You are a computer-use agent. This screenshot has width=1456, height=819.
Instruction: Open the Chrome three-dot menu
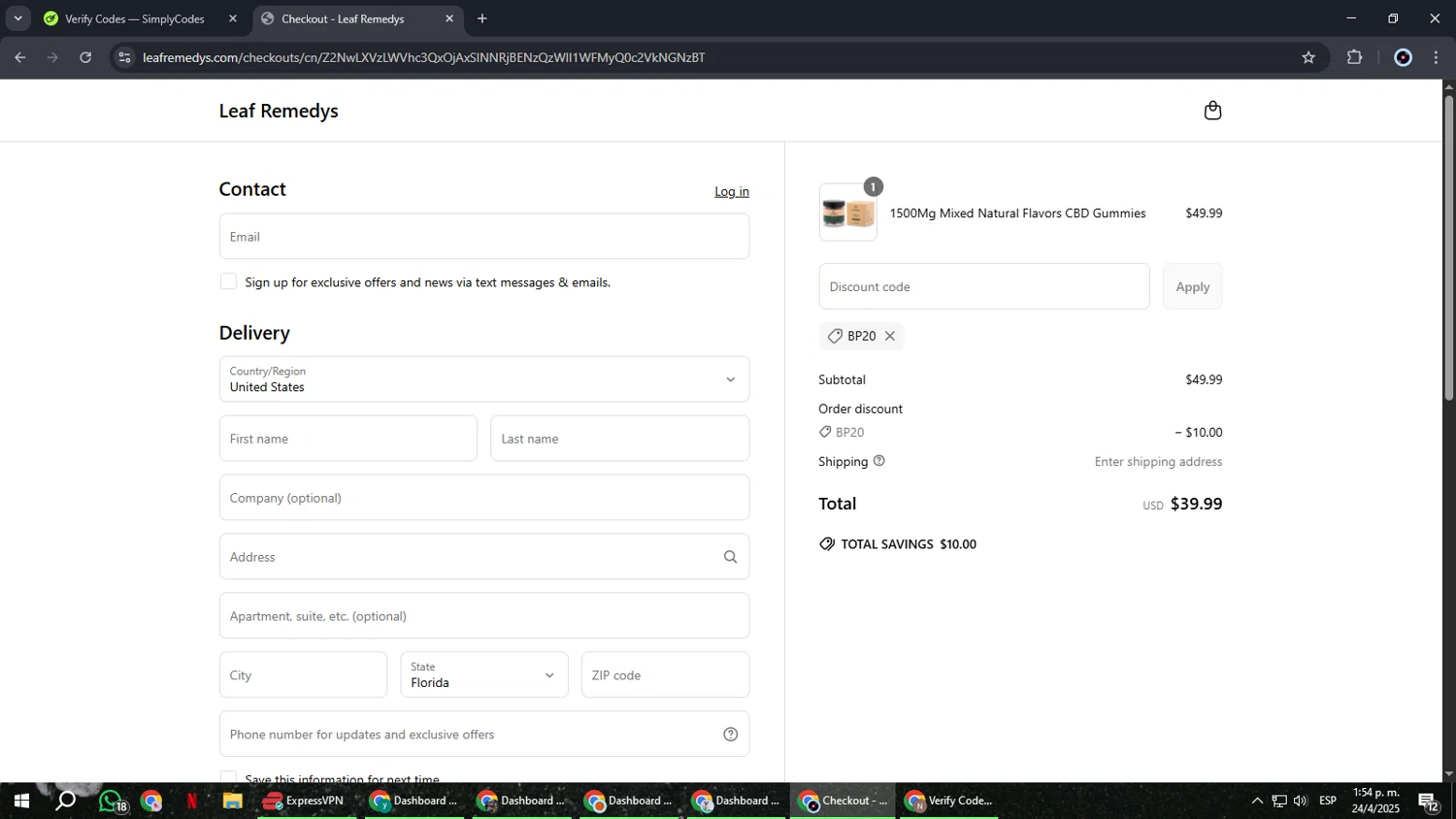pos(1436,57)
